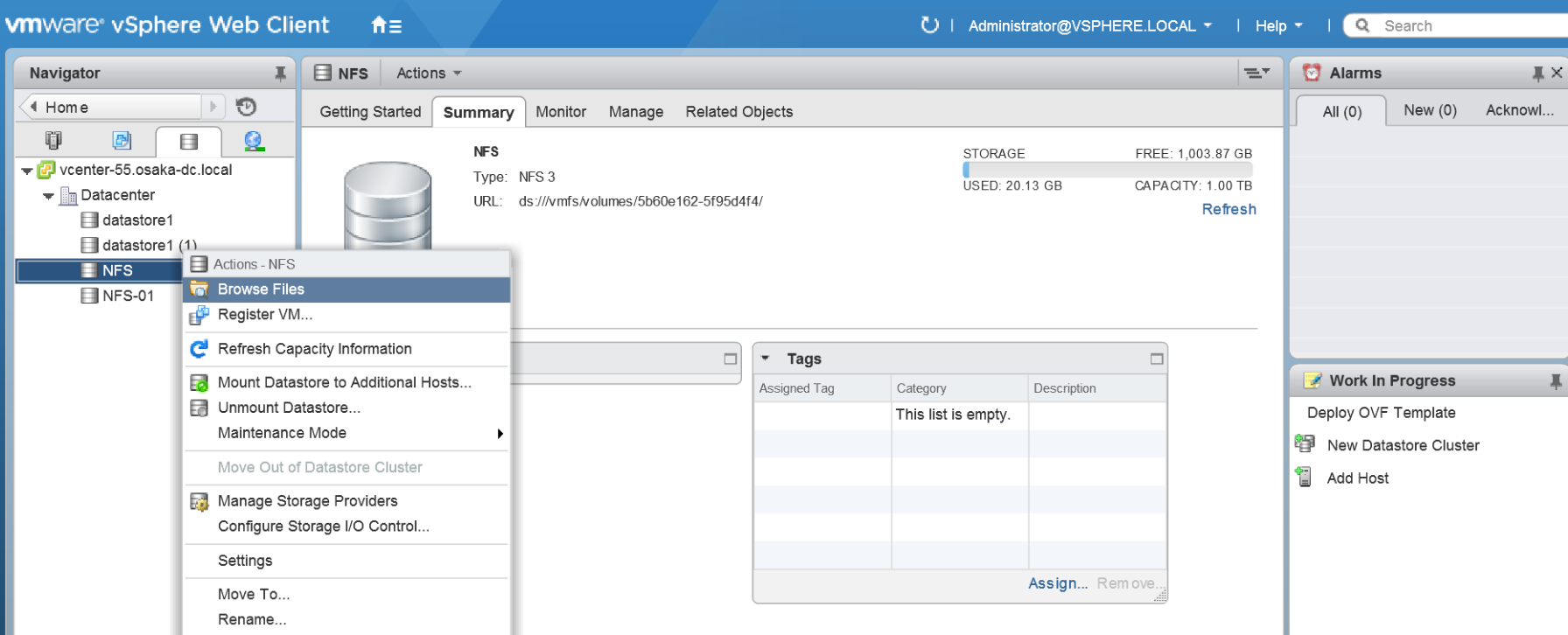Open the Monitor tab
The width and height of the screenshot is (1568, 635).
tap(561, 112)
